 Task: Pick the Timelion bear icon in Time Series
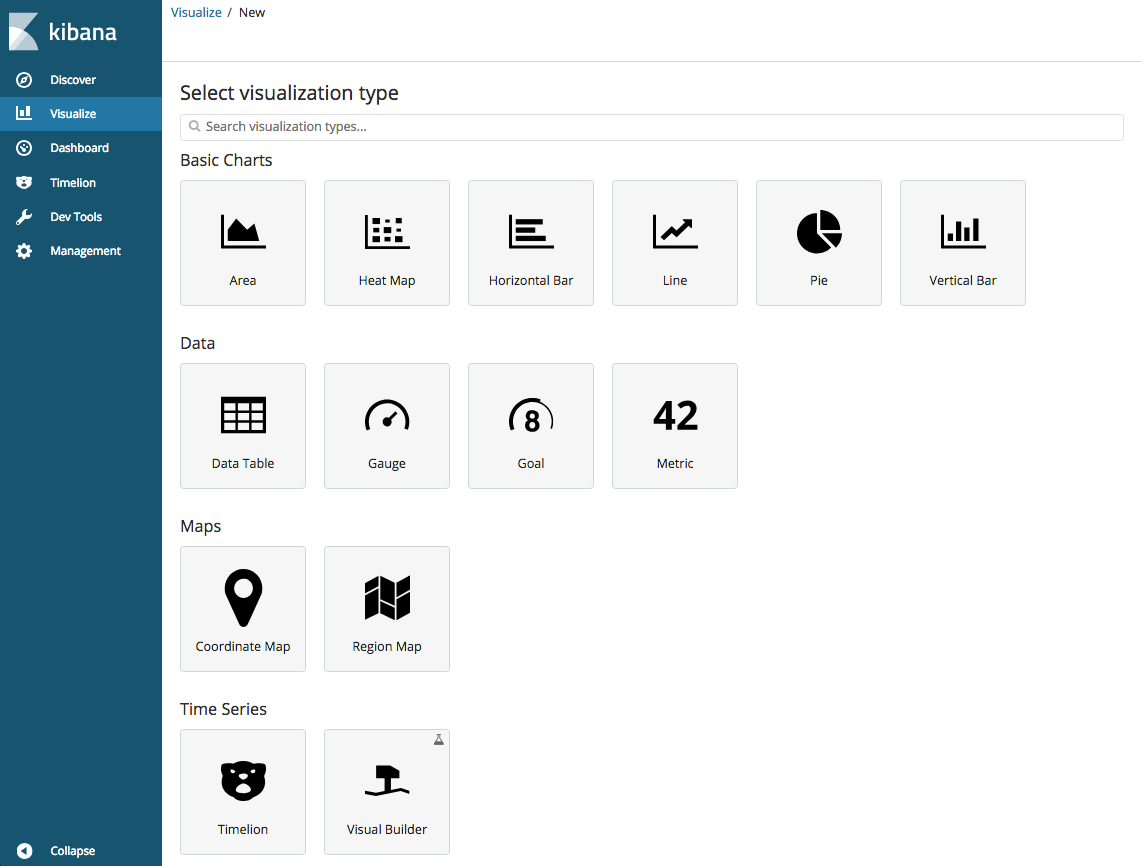point(243,780)
